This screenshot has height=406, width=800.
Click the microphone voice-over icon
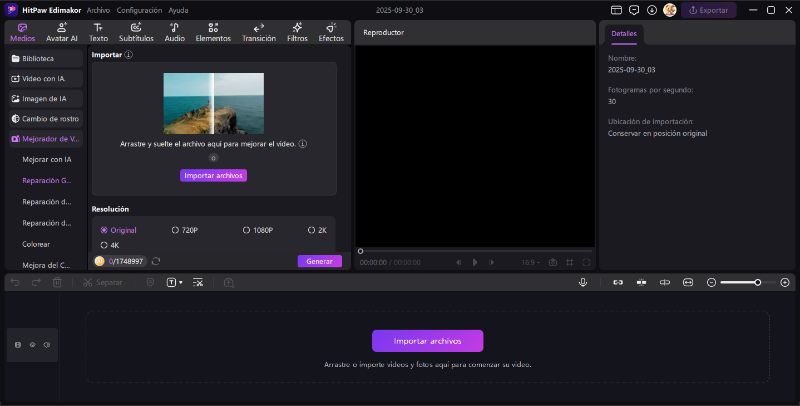582,283
